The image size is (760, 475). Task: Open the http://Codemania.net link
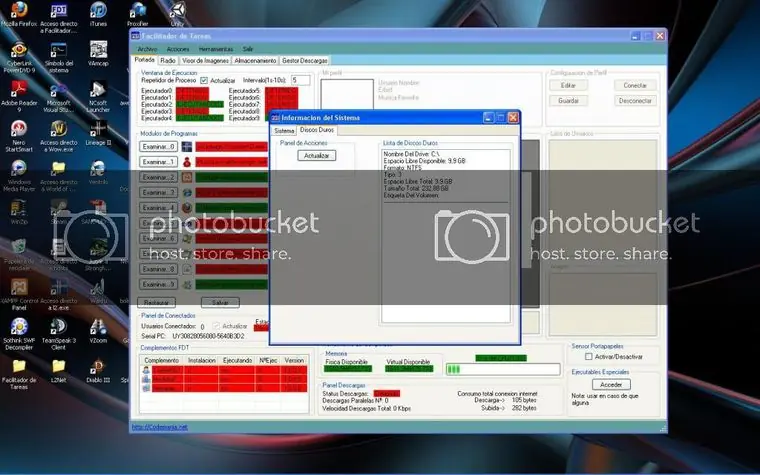tap(159, 428)
